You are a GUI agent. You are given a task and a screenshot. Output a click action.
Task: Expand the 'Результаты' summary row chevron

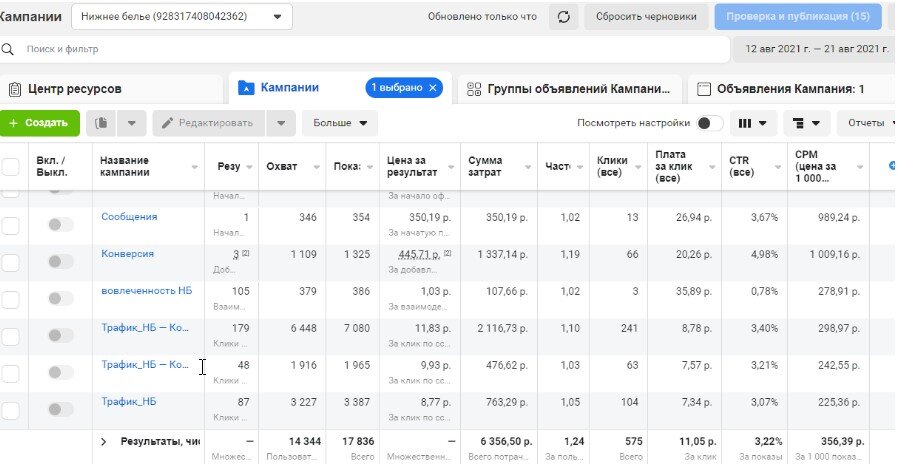[102, 441]
